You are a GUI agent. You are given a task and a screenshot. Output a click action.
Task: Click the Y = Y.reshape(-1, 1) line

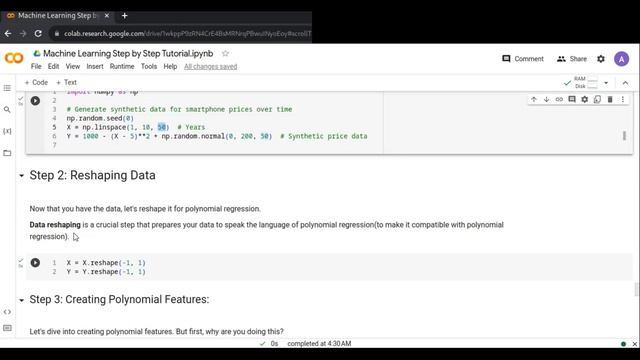(x=106, y=272)
